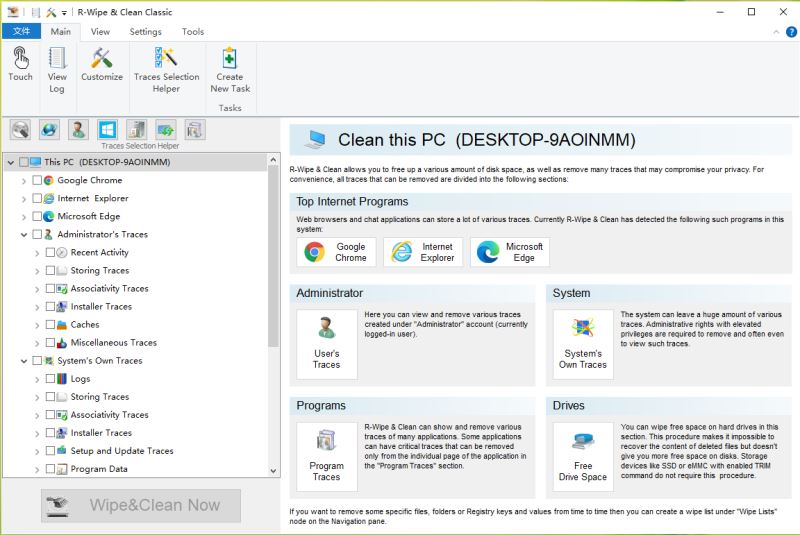The width and height of the screenshot is (800, 535).
Task: Check the Setup and Update Traces checkbox
Action: (x=50, y=451)
